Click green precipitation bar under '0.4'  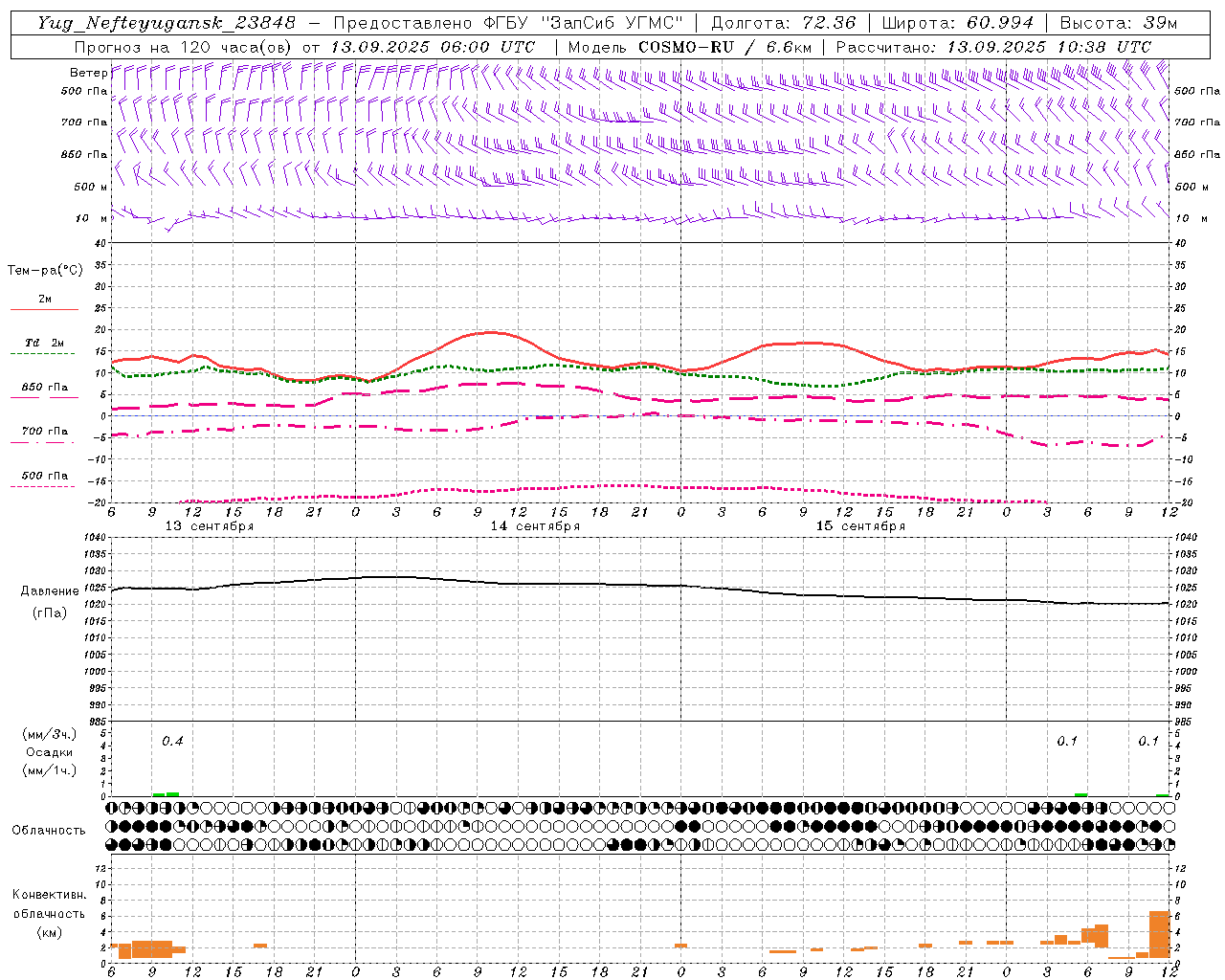tap(172, 793)
